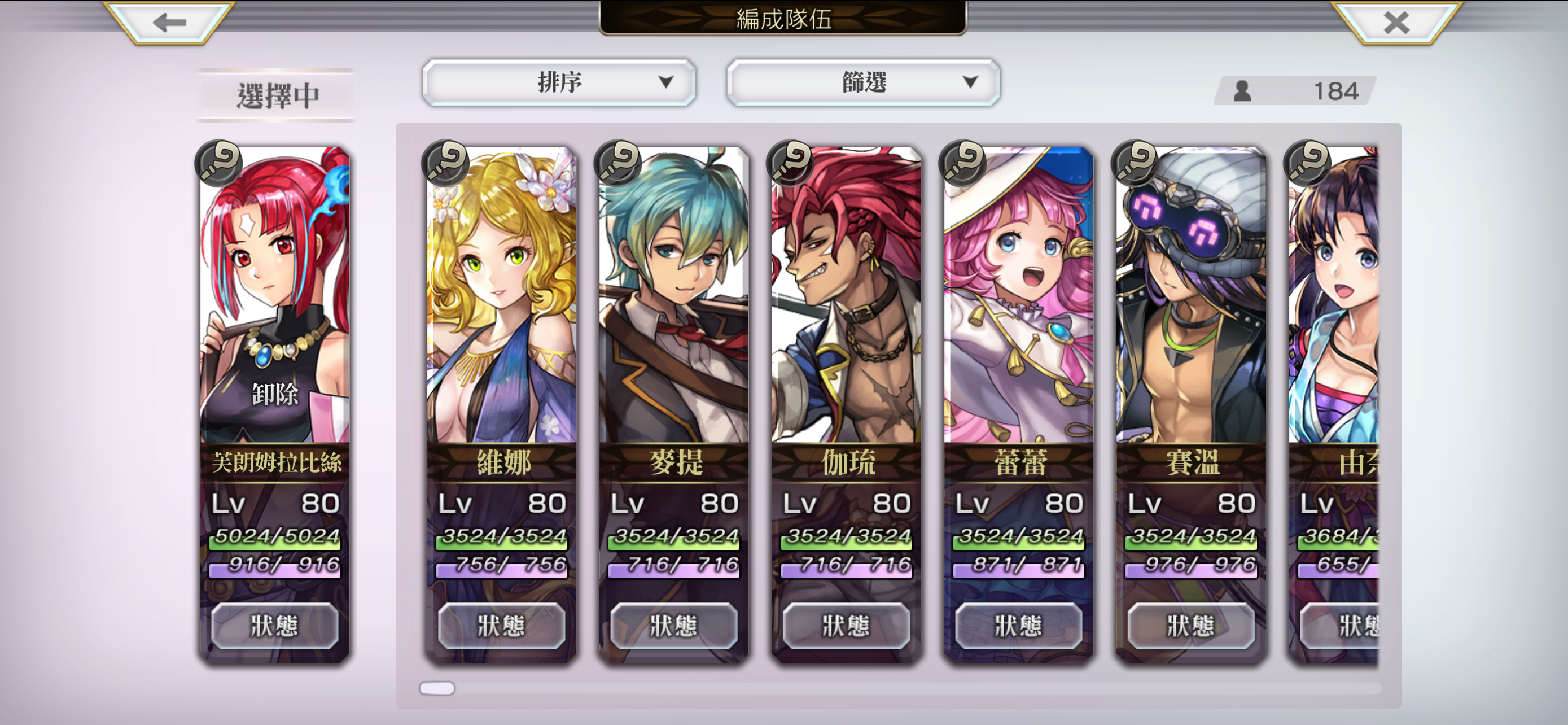Click the character count person icon
This screenshot has height=725, width=1568.
pyautogui.click(x=1242, y=91)
